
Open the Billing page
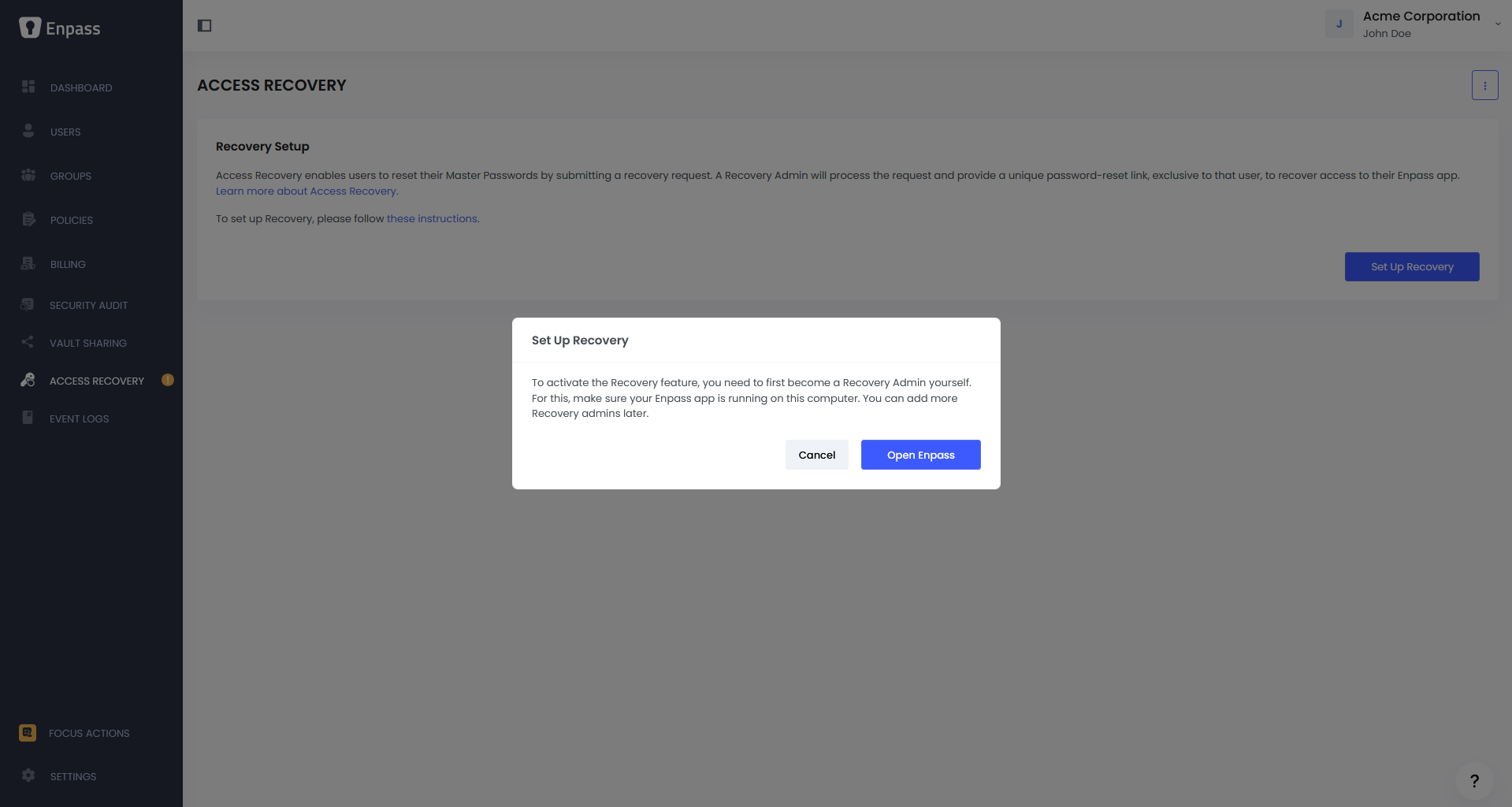tap(68, 264)
